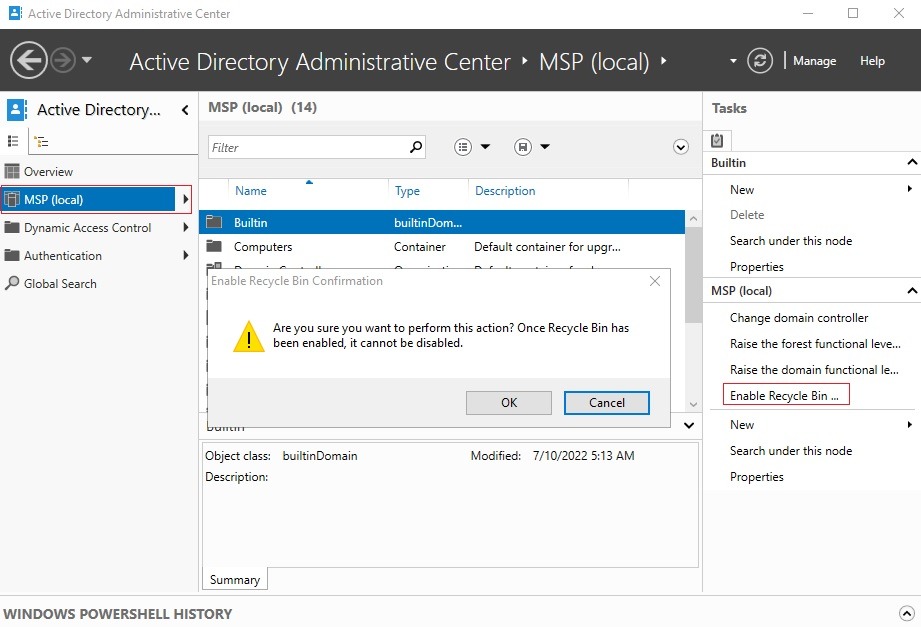Click Cancel in Recycle Bin confirmation
The height and width of the screenshot is (627, 921).
[x=607, y=403]
